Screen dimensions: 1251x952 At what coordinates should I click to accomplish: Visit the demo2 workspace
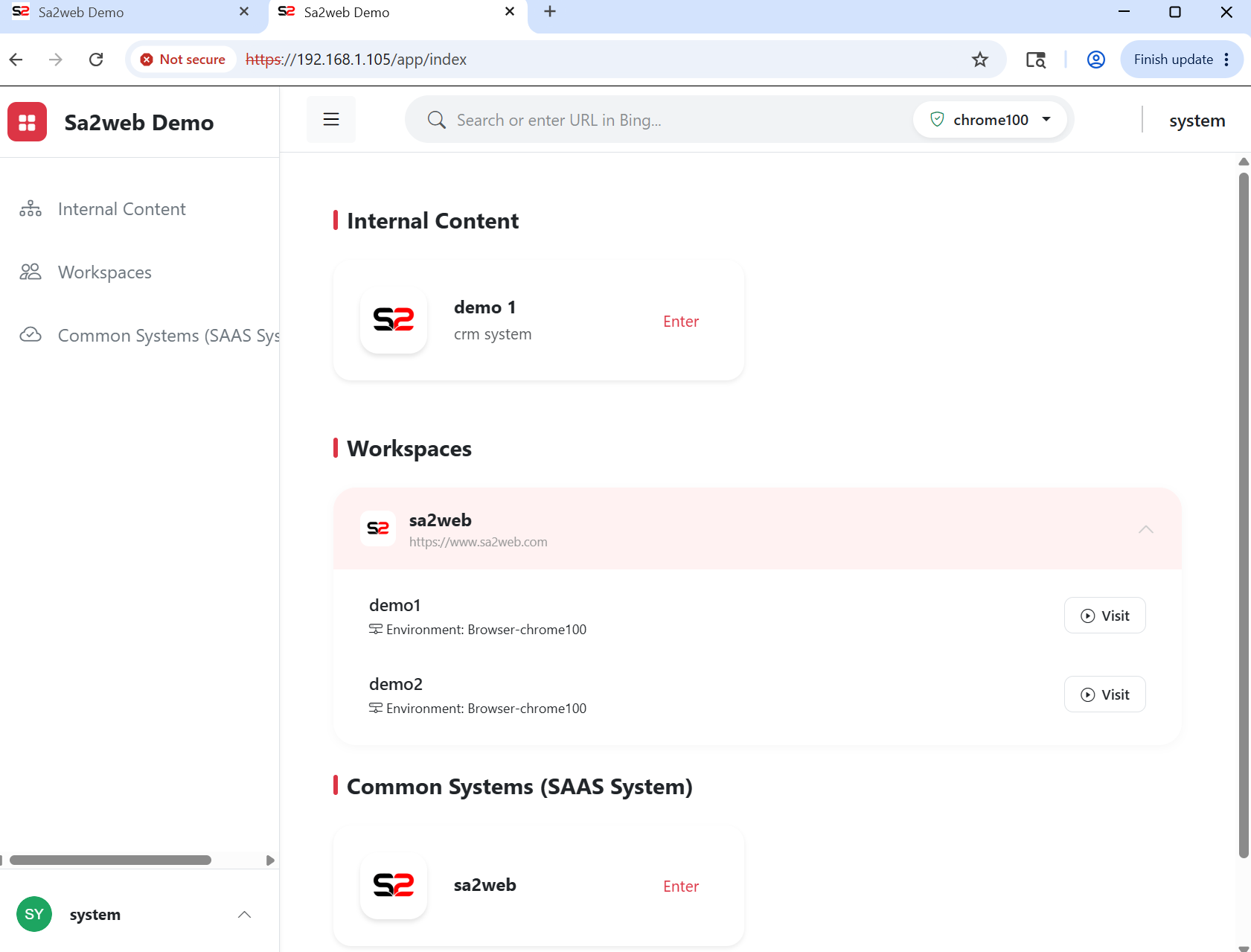coord(1104,694)
